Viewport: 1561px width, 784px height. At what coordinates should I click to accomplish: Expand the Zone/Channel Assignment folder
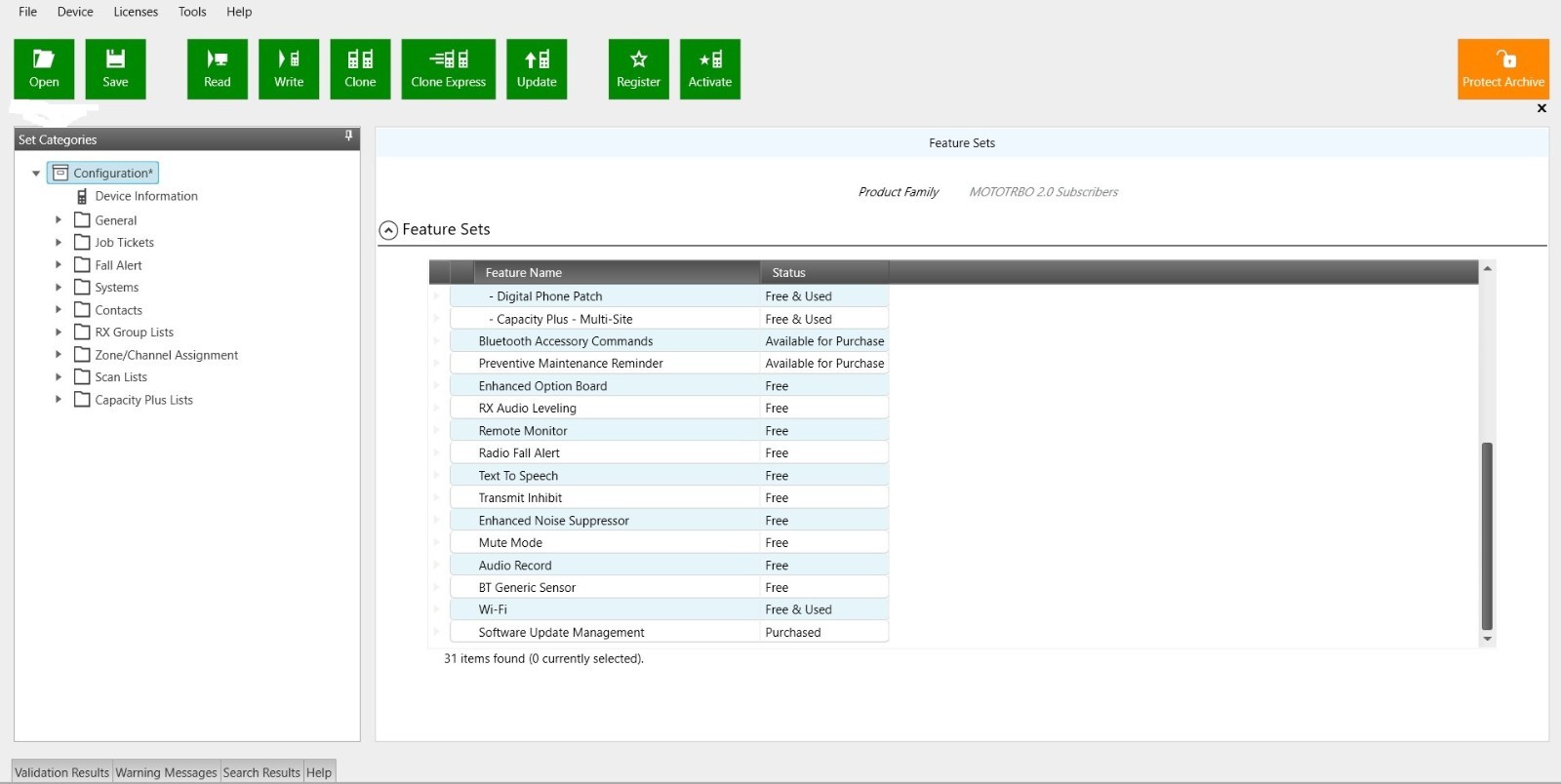coord(59,355)
